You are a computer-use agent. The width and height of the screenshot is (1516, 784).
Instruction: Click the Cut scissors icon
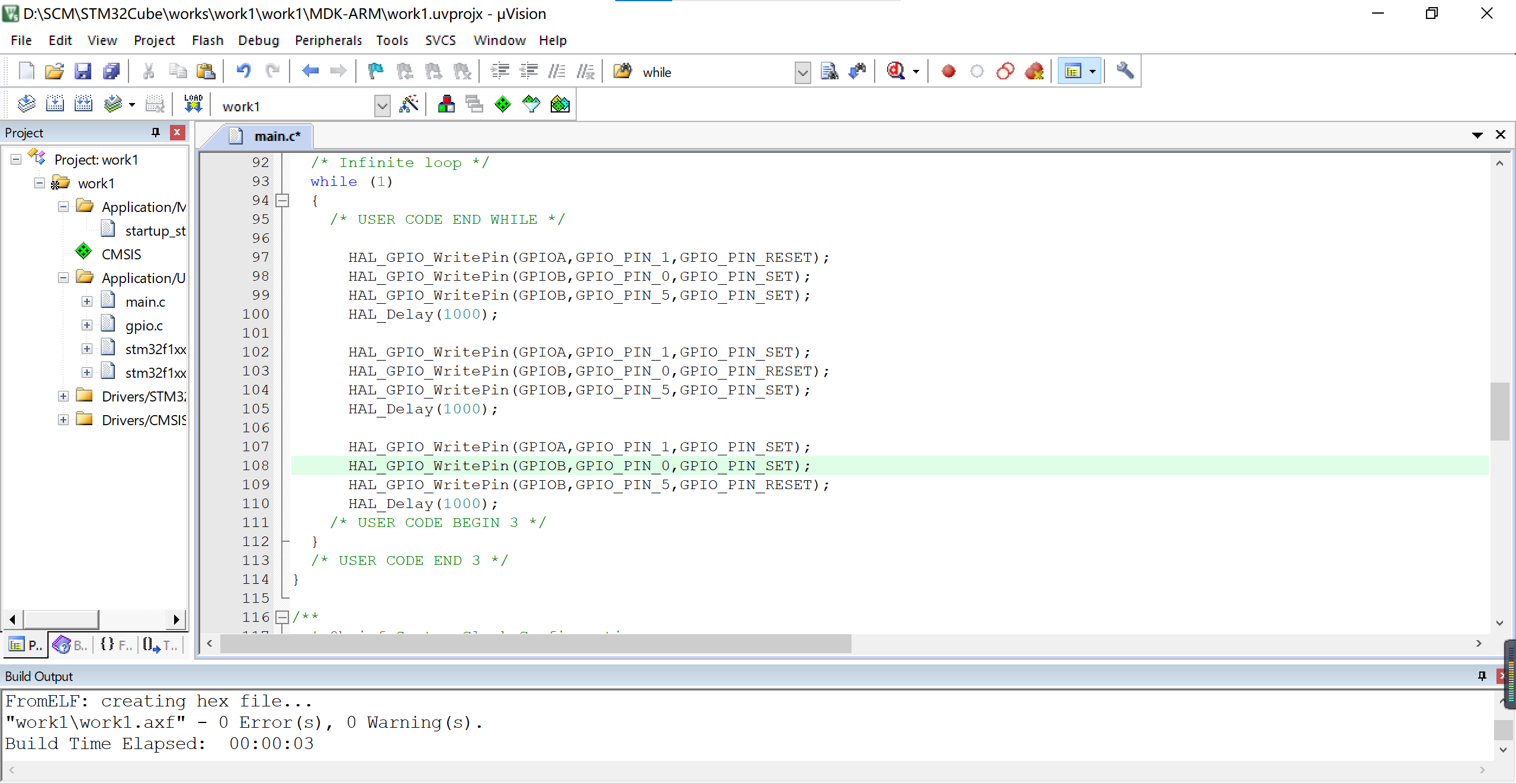(149, 72)
